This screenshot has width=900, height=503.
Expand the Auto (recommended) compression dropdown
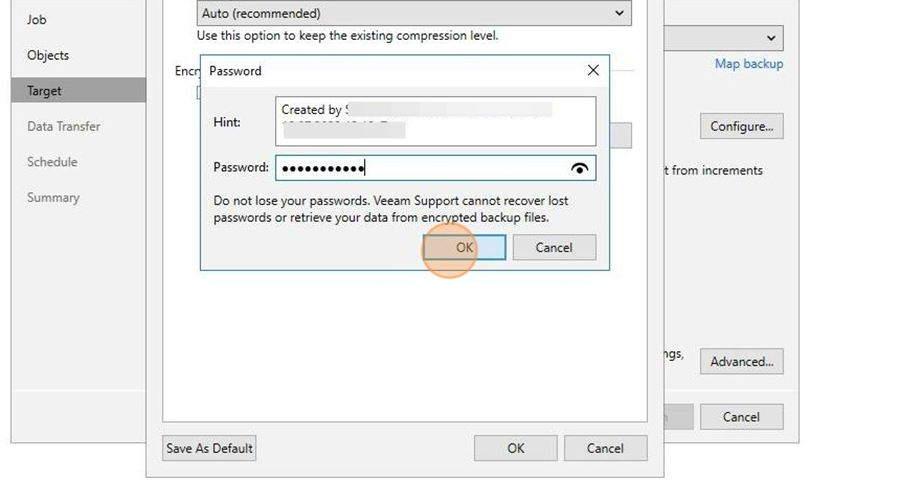(x=414, y=13)
